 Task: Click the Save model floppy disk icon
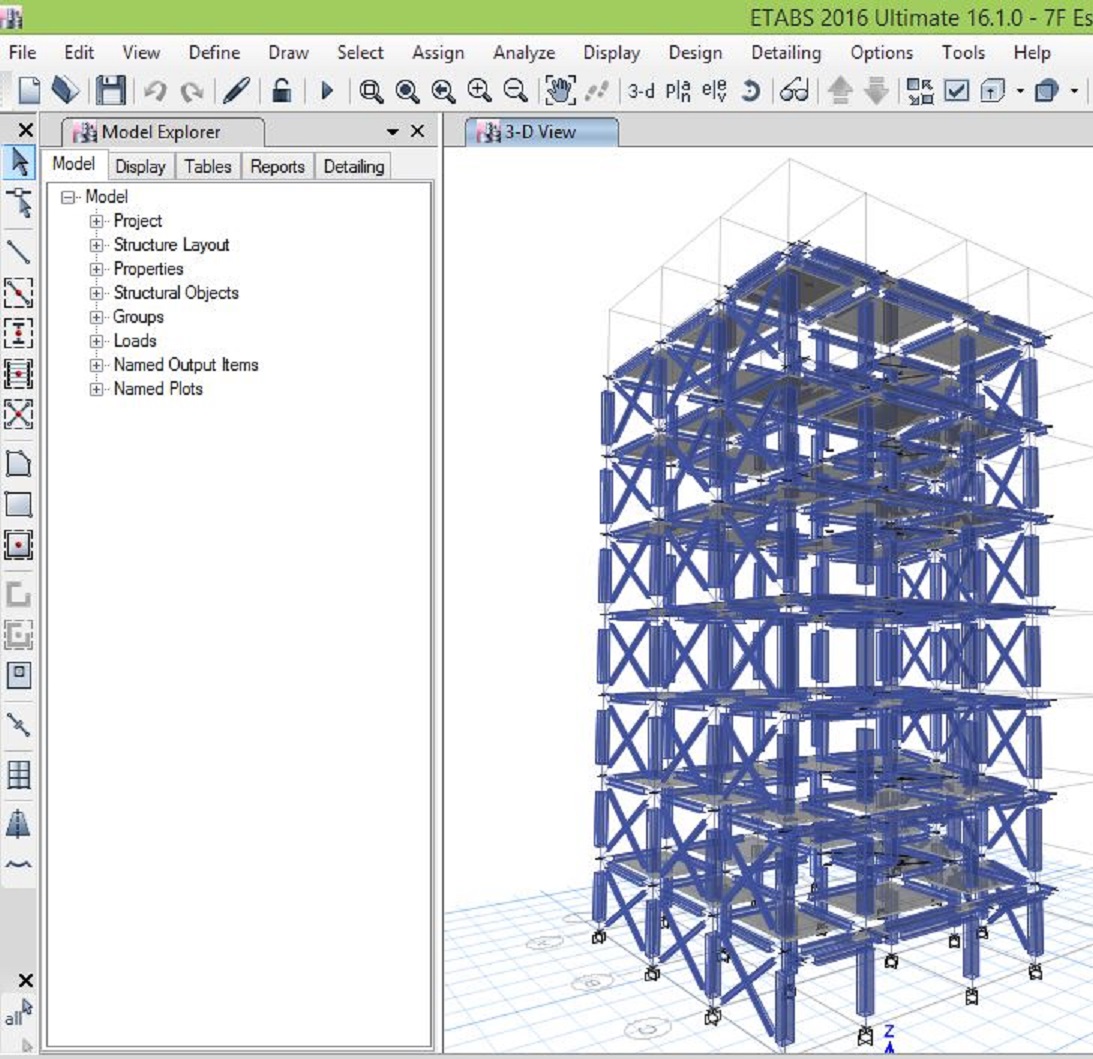pos(110,91)
